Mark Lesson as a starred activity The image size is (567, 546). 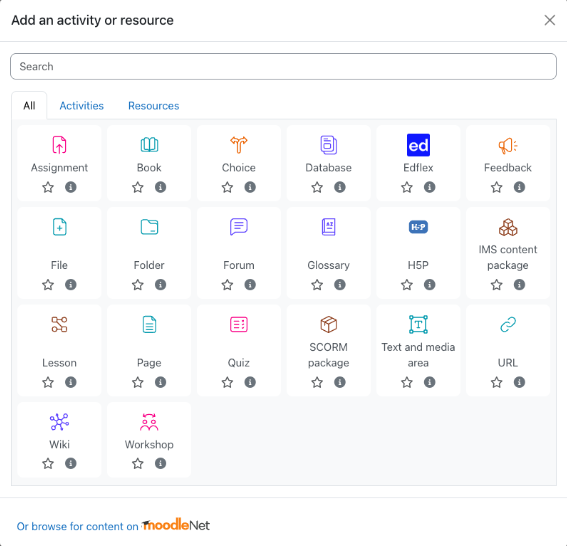[x=48, y=382]
